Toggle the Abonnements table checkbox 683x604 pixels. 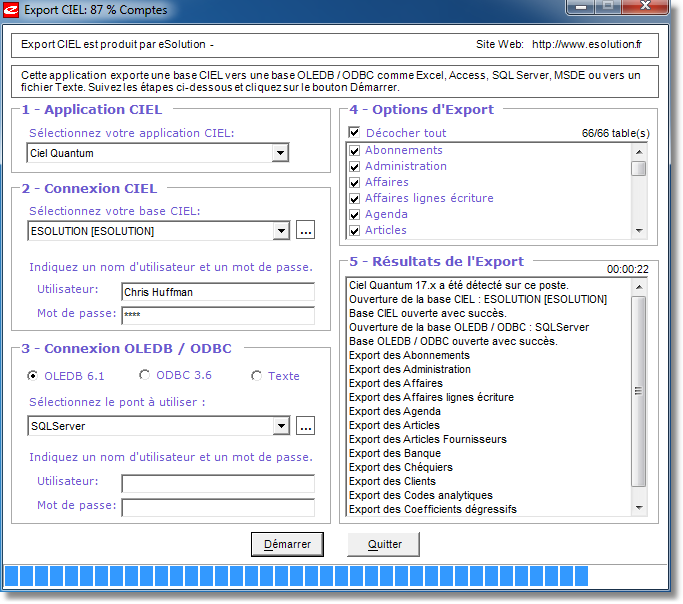click(354, 151)
